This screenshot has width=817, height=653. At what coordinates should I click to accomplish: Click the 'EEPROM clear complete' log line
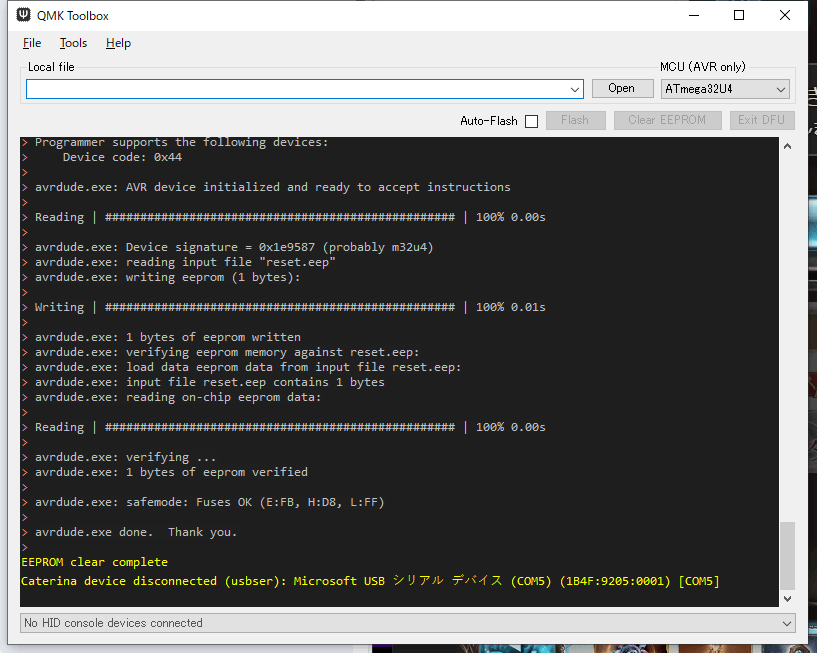94,562
